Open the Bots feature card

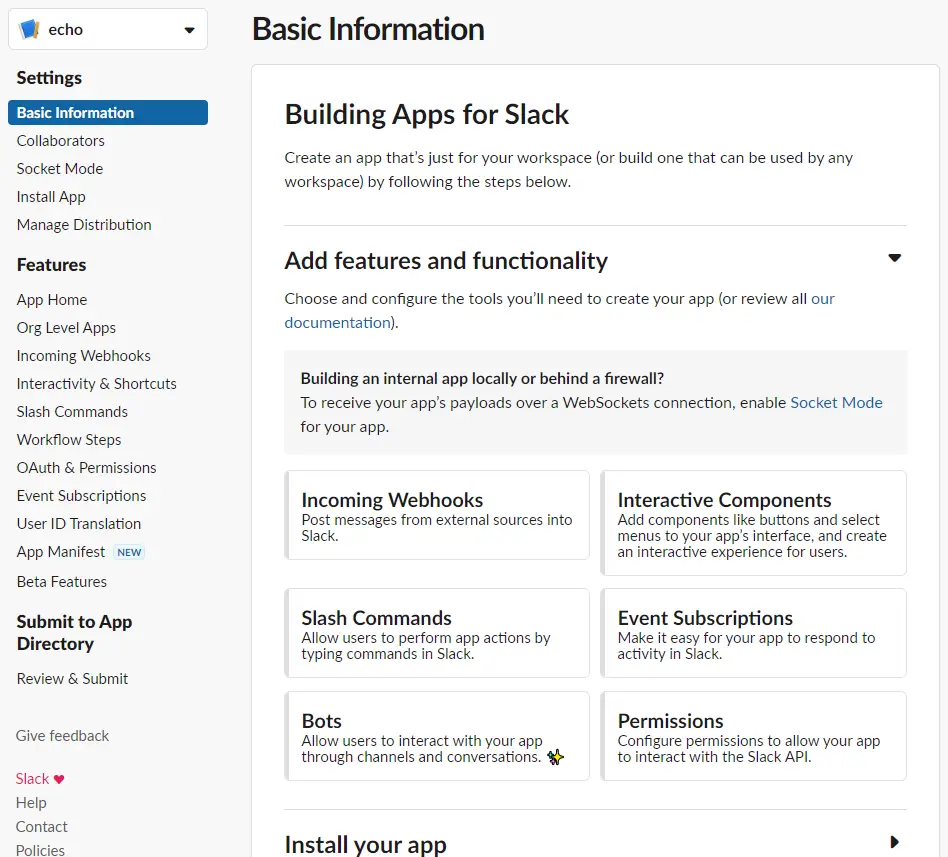click(x=437, y=736)
